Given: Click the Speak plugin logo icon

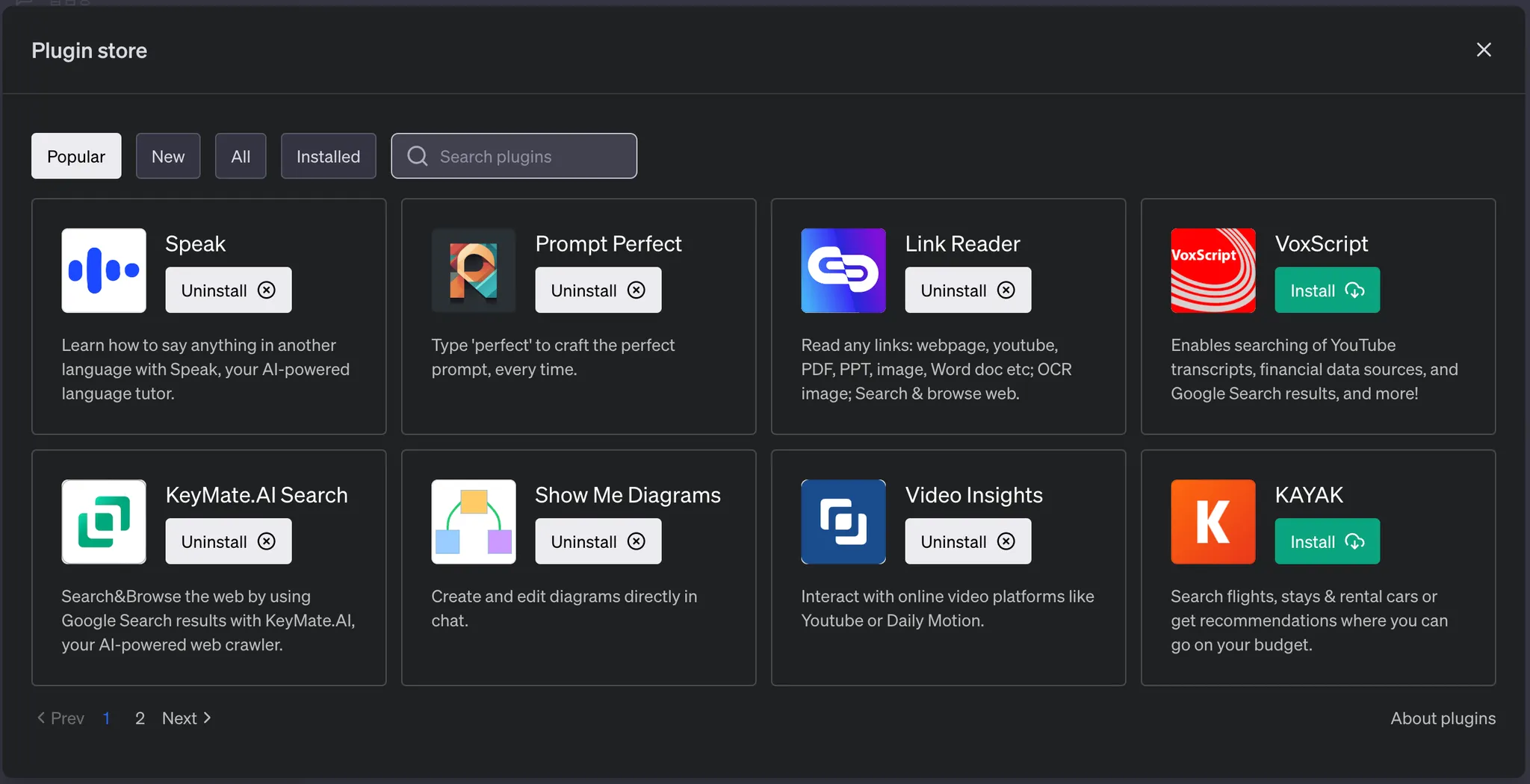Looking at the screenshot, I should pyautogui.click(x=104, y=270).
